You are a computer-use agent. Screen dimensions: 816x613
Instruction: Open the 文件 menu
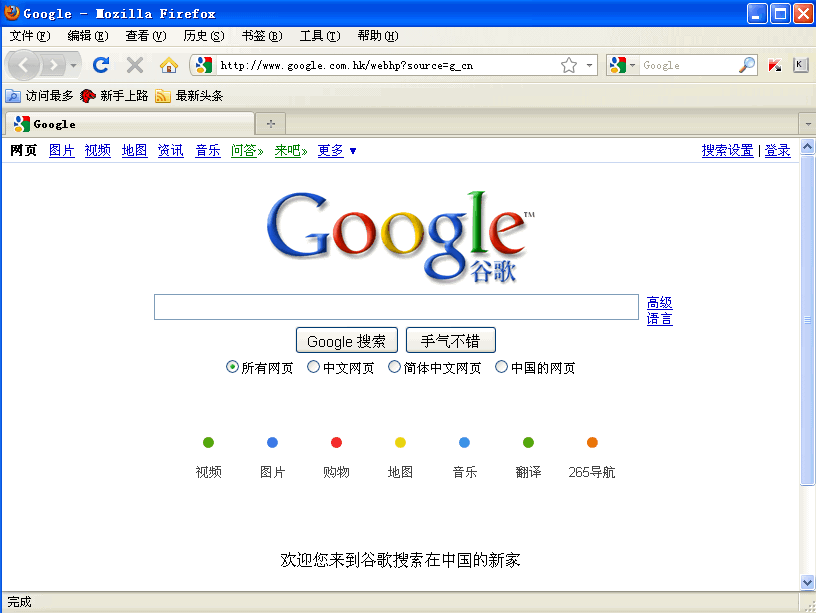click(30, 36)
